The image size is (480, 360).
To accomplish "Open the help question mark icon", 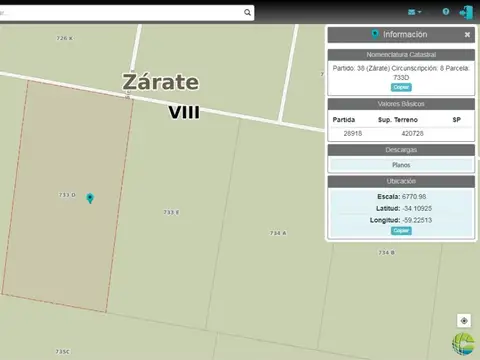I will (446, 12).
